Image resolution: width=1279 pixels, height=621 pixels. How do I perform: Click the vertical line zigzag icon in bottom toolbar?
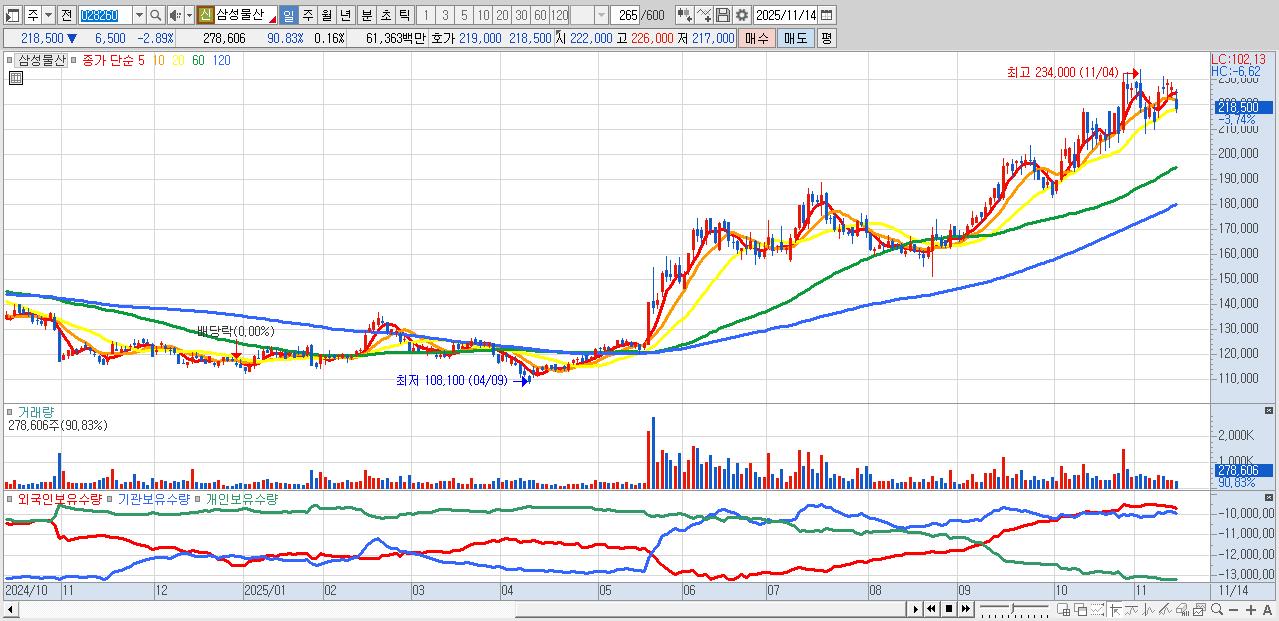tap(1148, 609)
